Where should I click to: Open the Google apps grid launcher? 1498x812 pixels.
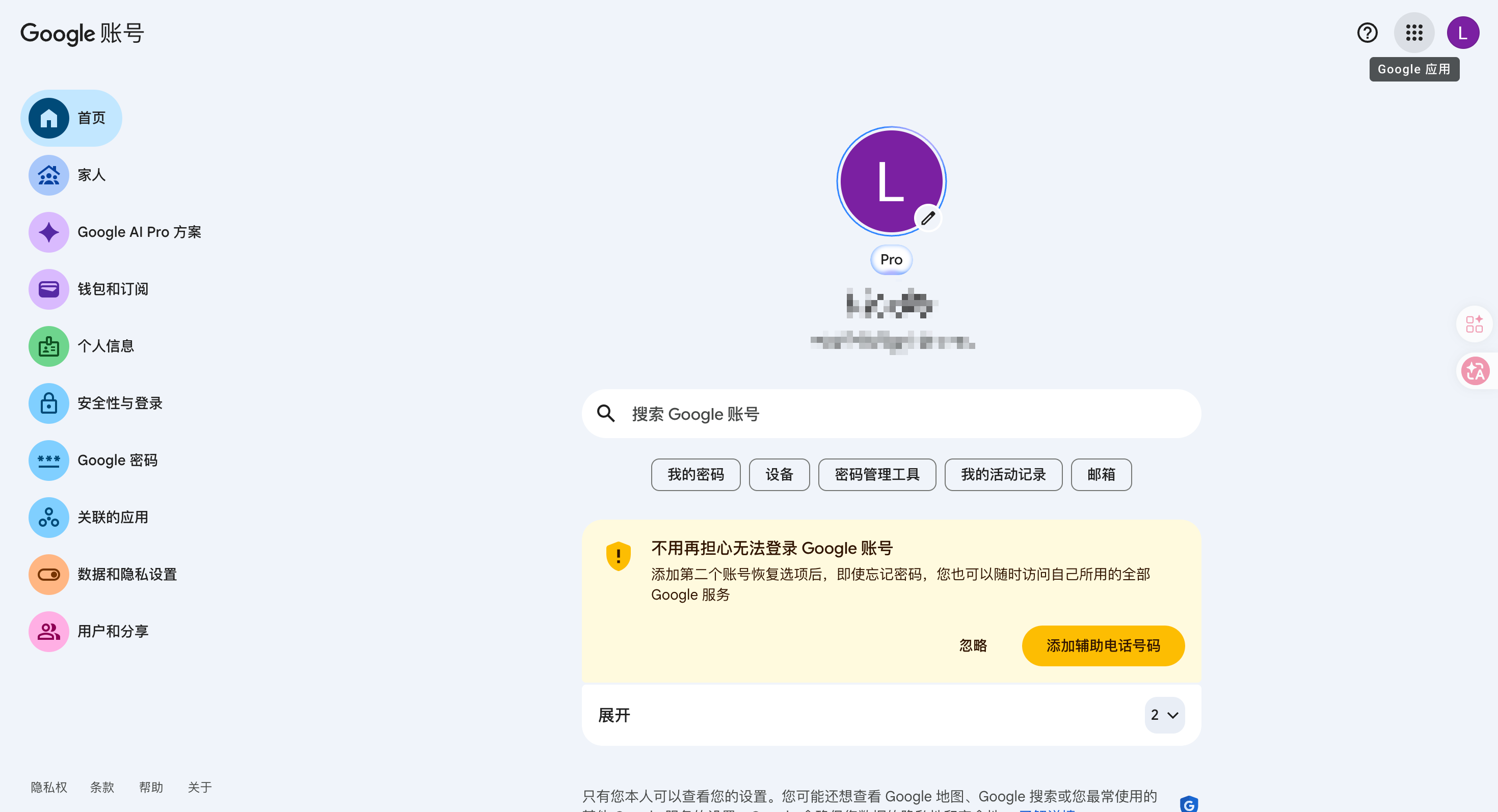[x=1414, y=33]
